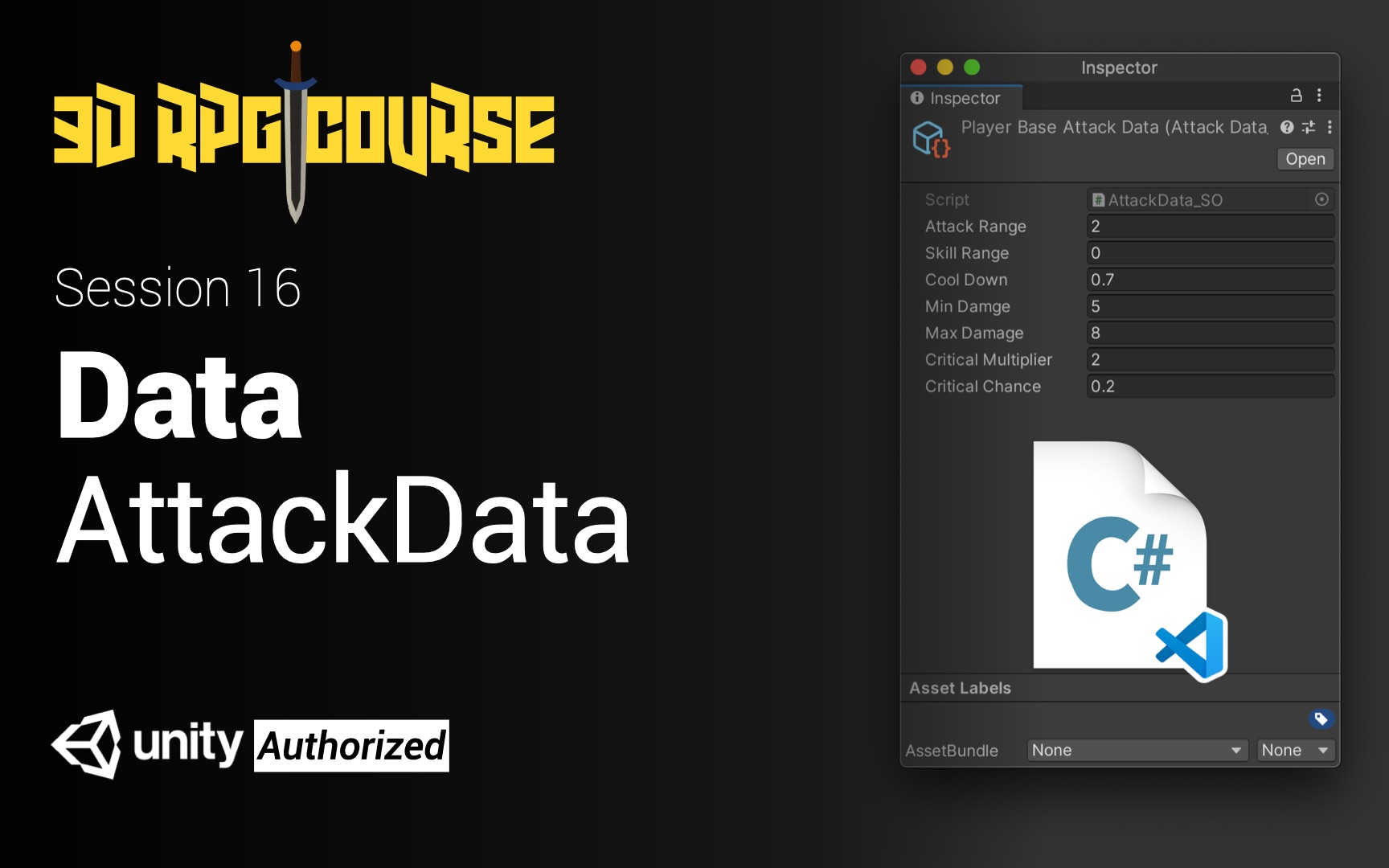Click the object picker circle on the Script field

[x=1321, y=199]
